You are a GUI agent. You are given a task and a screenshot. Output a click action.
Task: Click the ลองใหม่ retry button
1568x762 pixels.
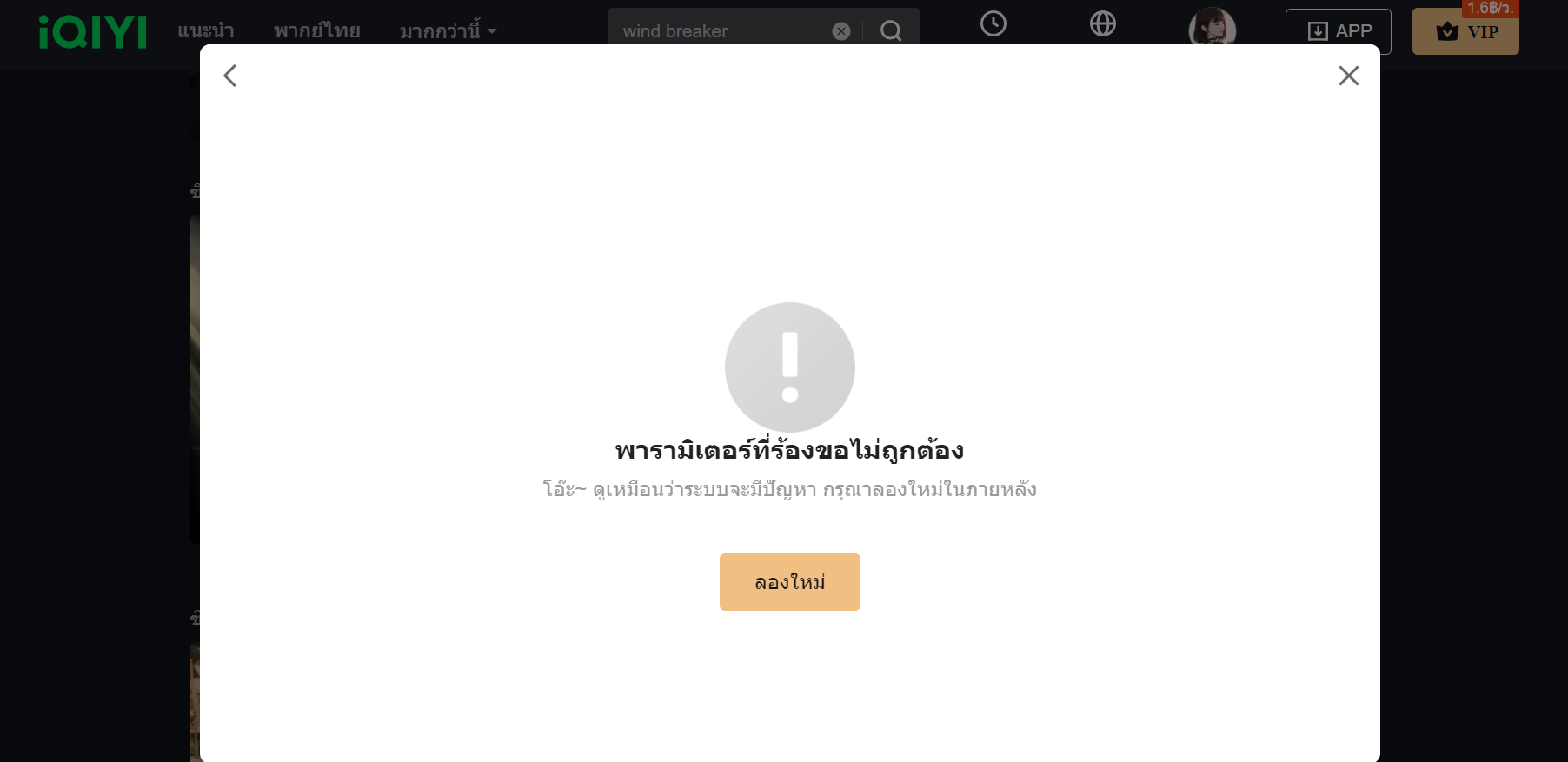pyautogui.click(x=790, y=582)
